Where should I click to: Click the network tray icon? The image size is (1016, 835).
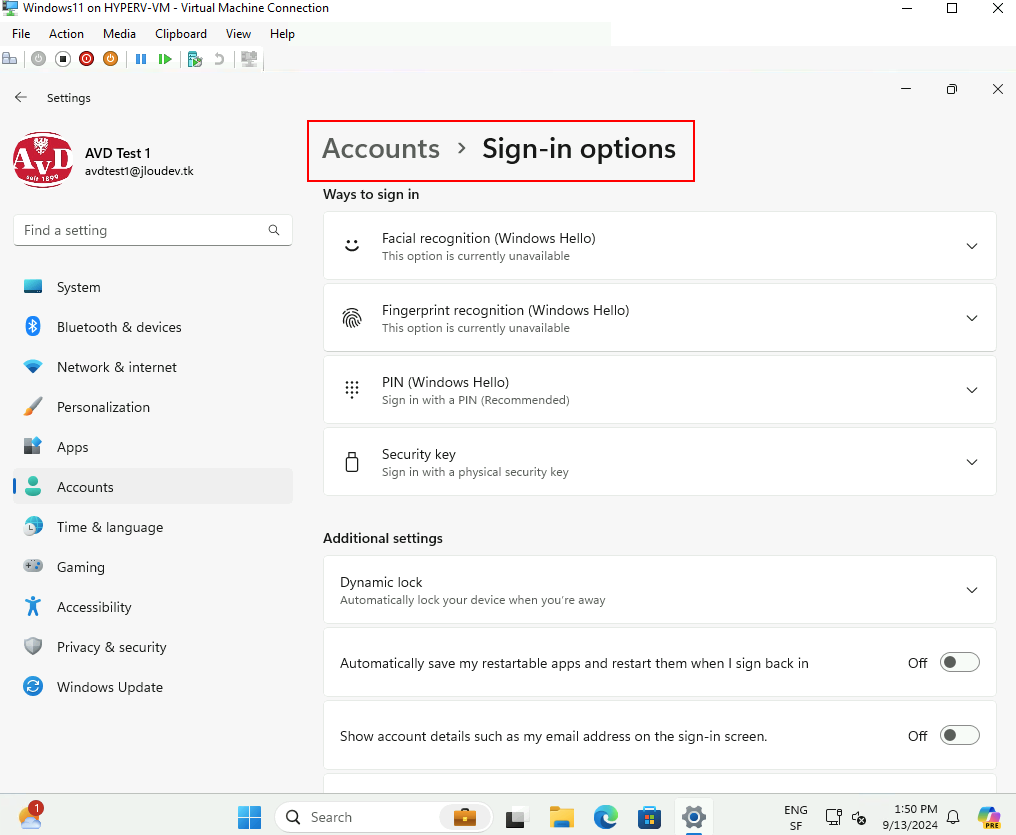tap(833, 818)
